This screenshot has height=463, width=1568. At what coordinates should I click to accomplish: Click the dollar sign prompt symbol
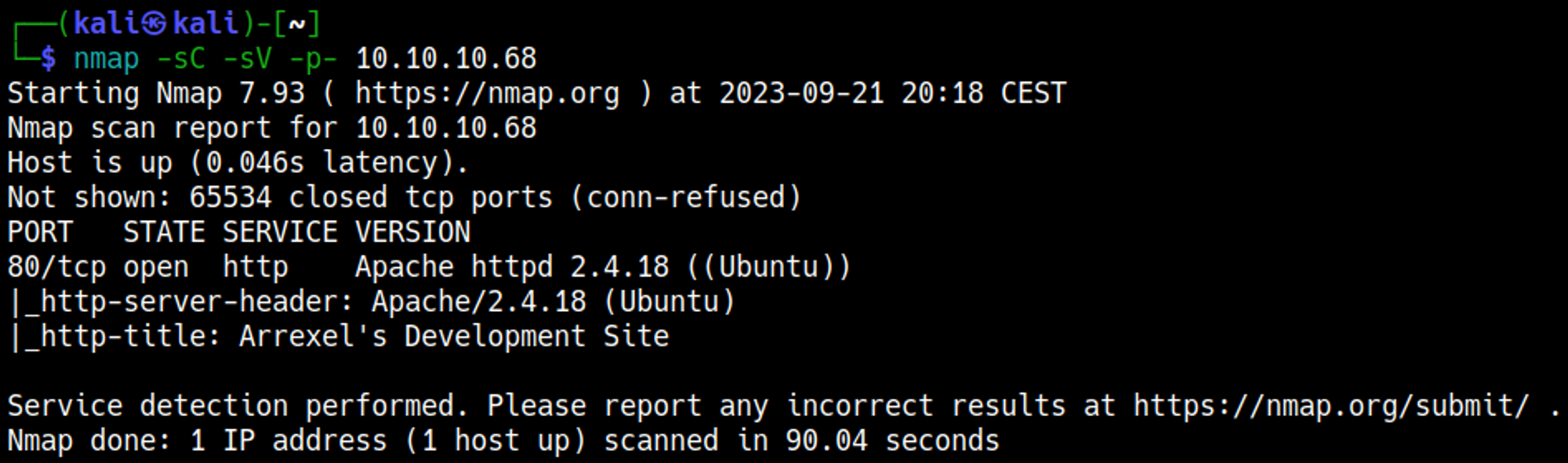pos(49,59)
